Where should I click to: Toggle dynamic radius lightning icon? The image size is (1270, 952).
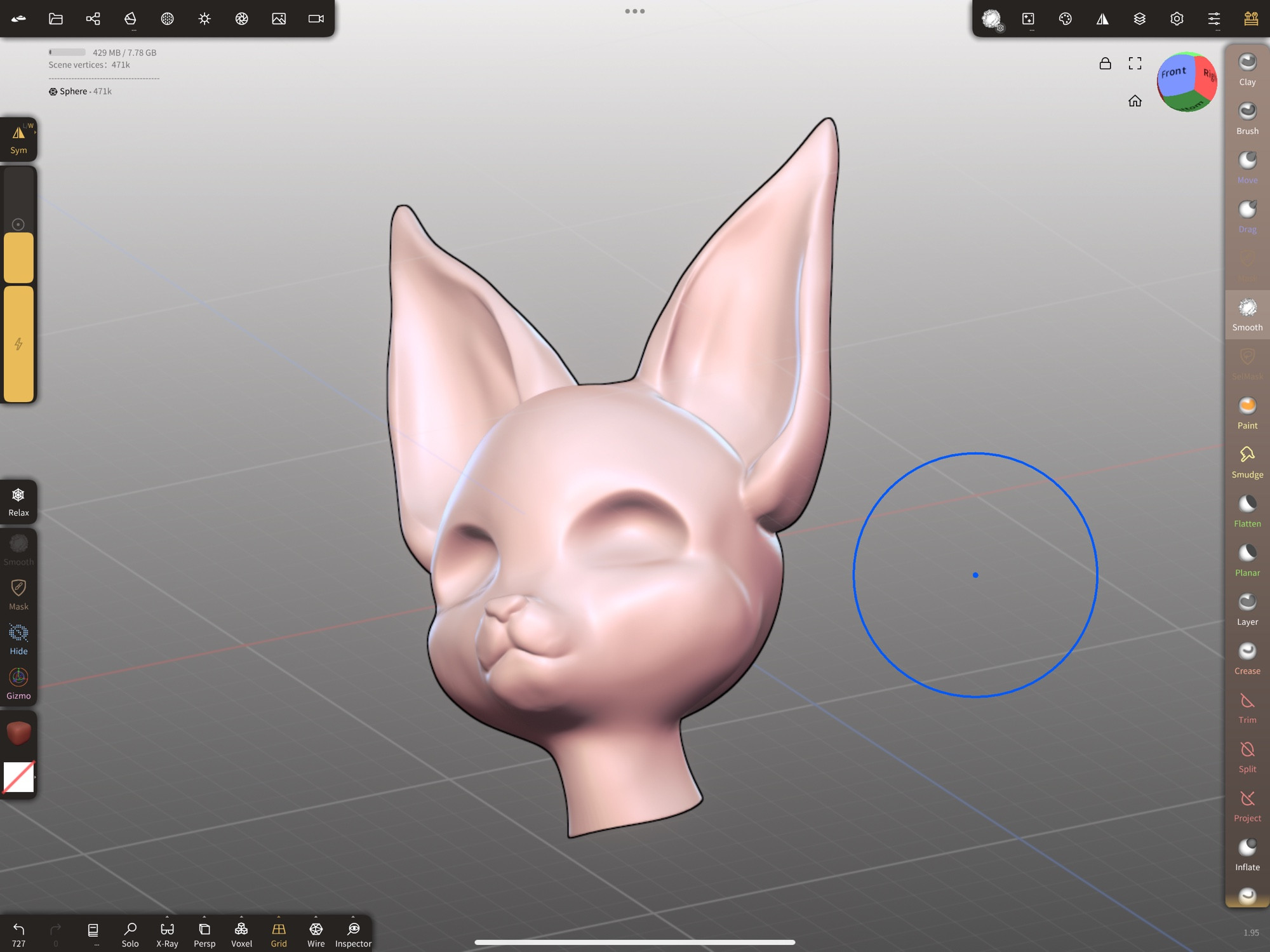[x=18, y=344]
